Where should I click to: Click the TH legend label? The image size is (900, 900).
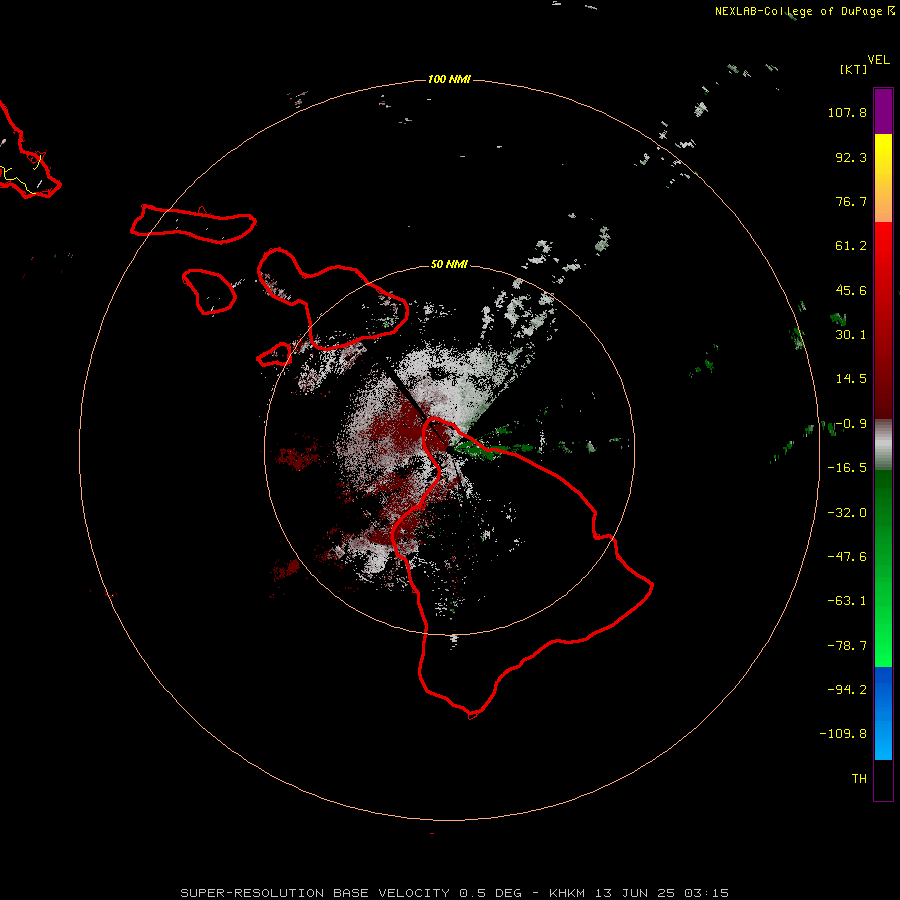[859, 778]
